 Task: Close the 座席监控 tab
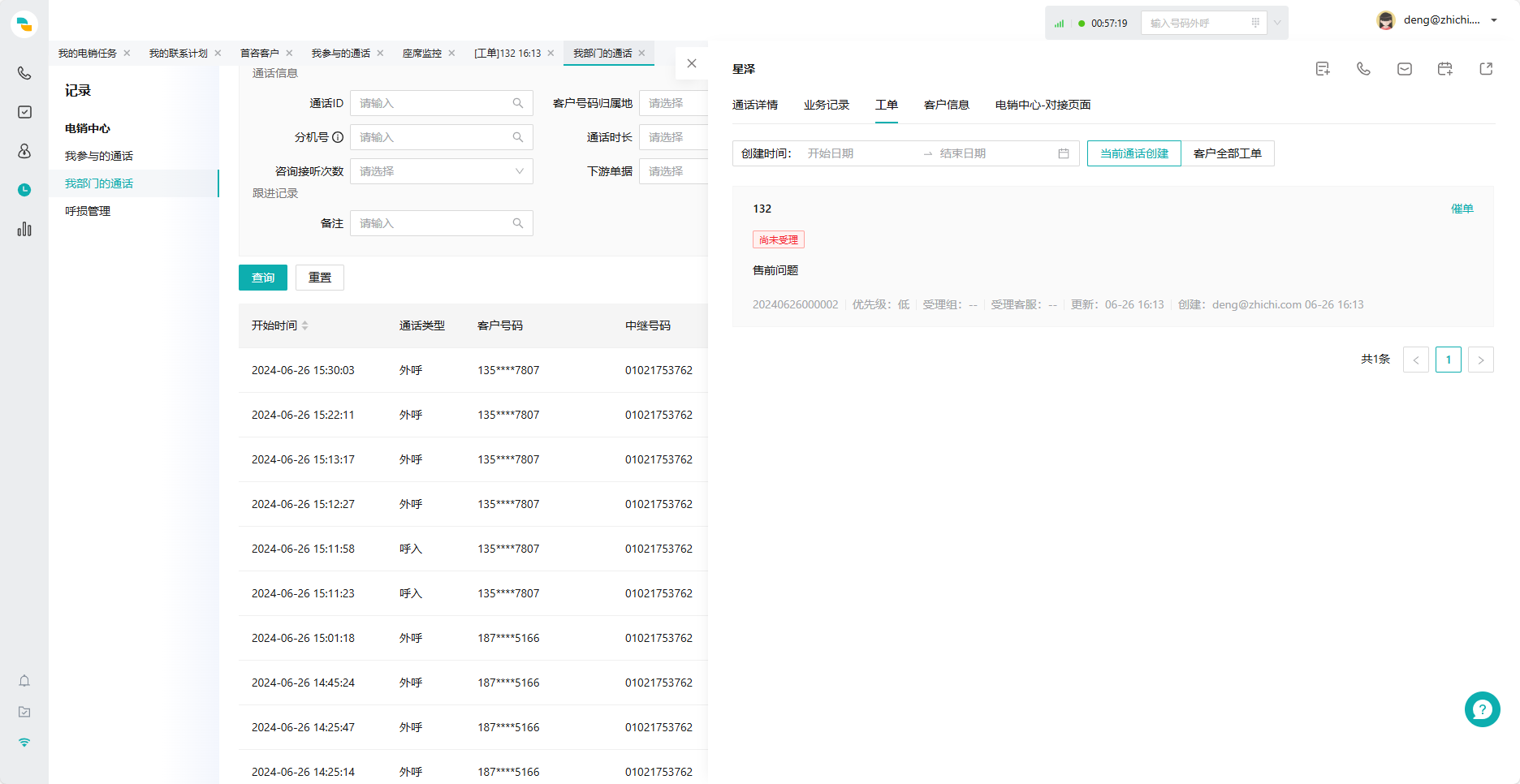(451, 53)
